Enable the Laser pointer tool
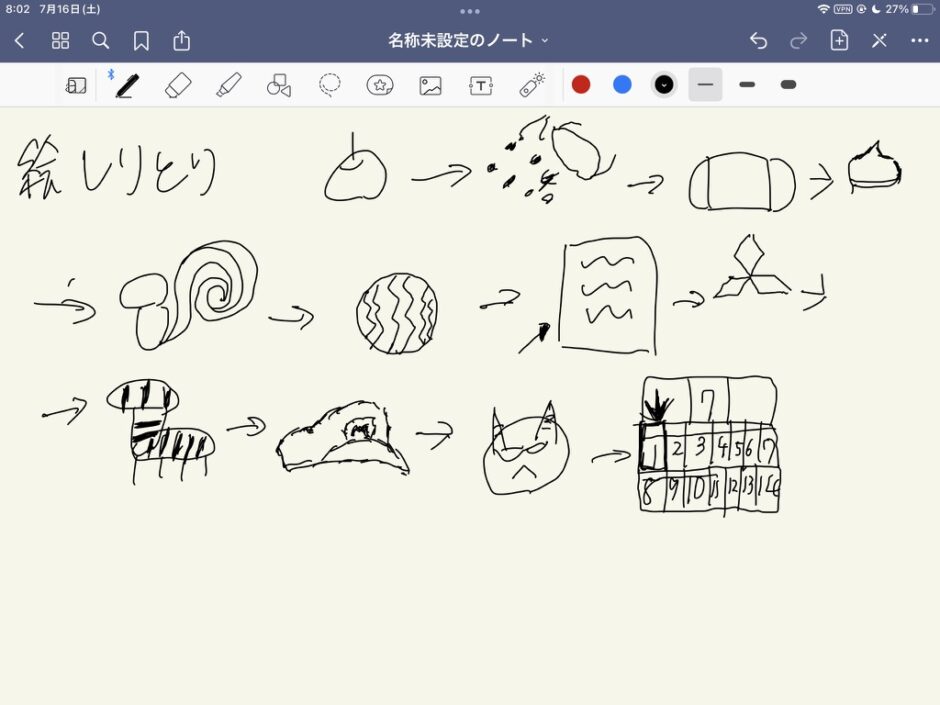This screenshot has height=705, width=940. pos(532,85)
